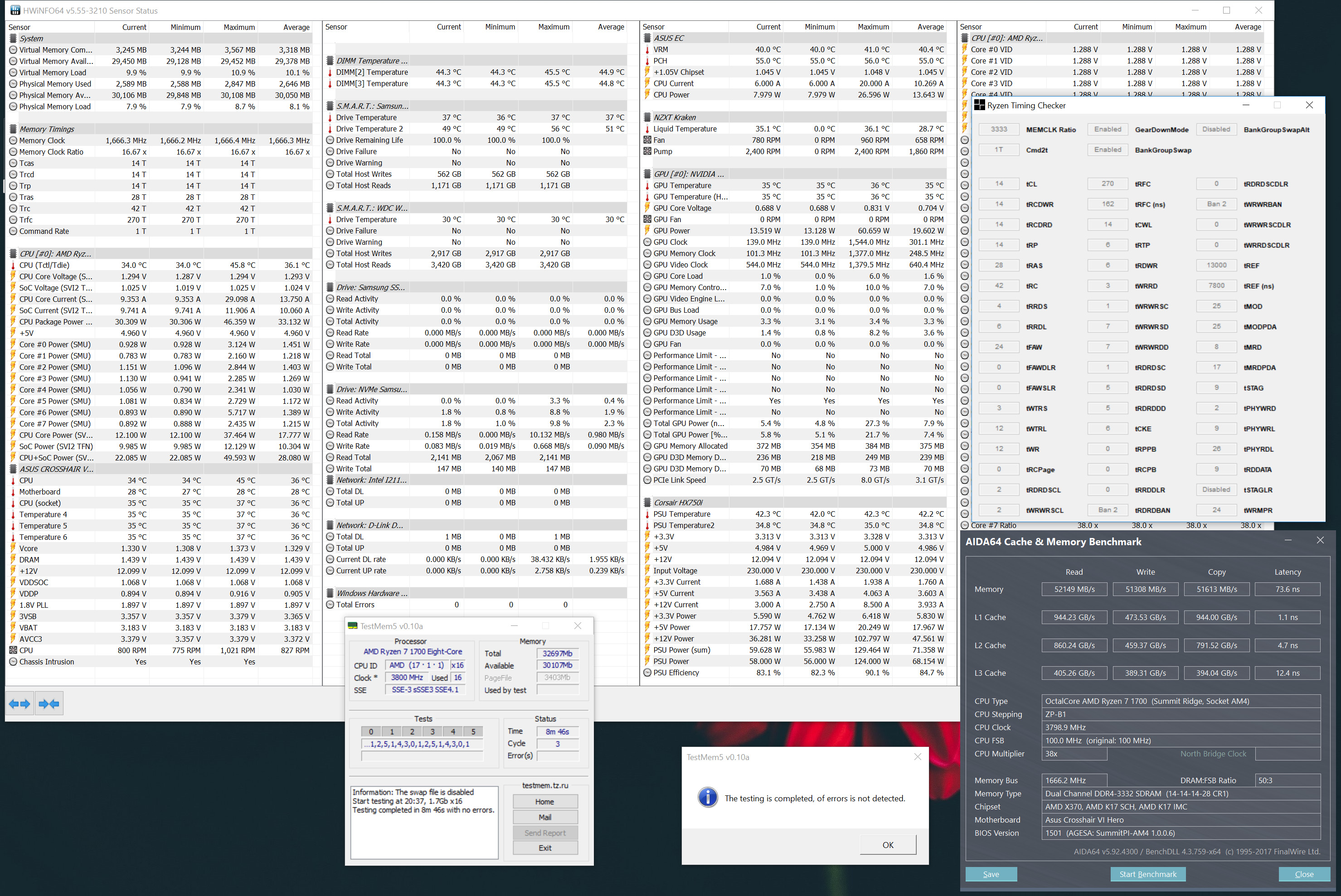Click the information icon in the dialog

(708, 797)
